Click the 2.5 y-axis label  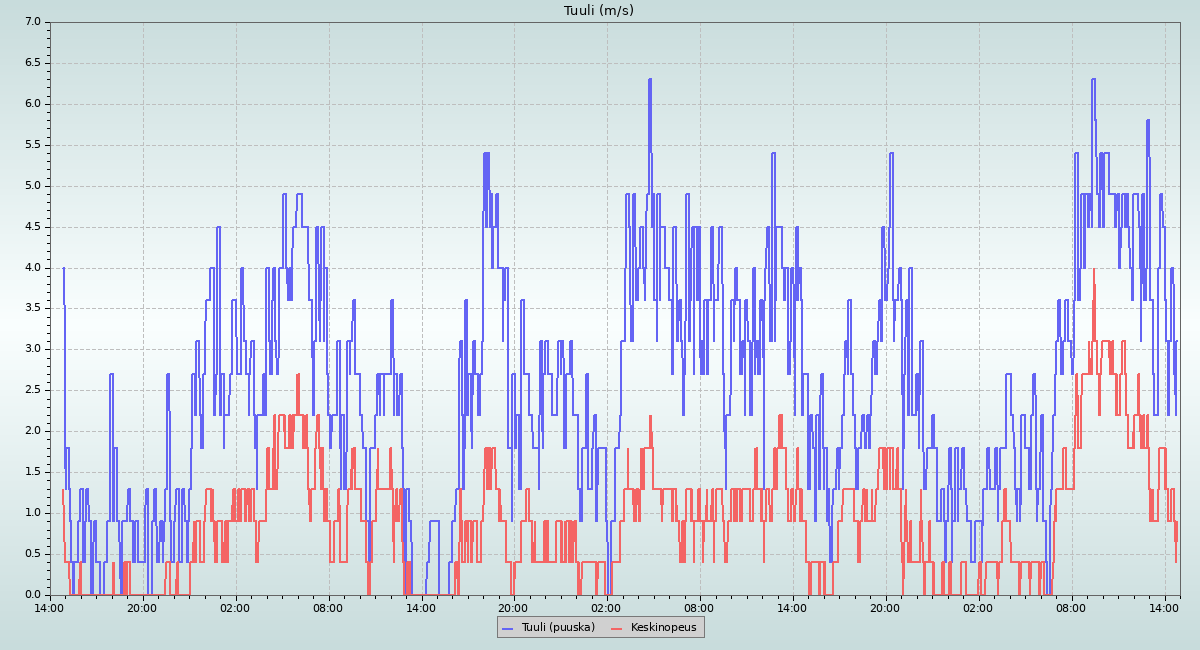click(33, 390)
